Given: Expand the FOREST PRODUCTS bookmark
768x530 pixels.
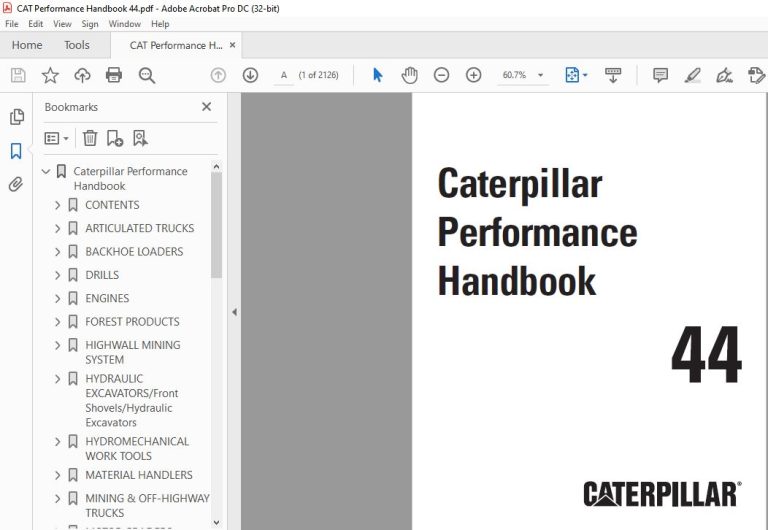Looking at the screenshot, I should pyautogui.click(x=58, y=322).
